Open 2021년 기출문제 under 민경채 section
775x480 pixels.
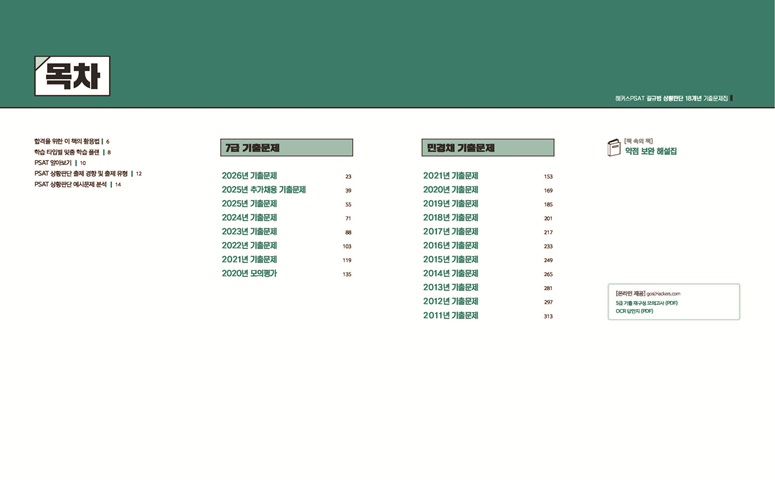[450, 175]
